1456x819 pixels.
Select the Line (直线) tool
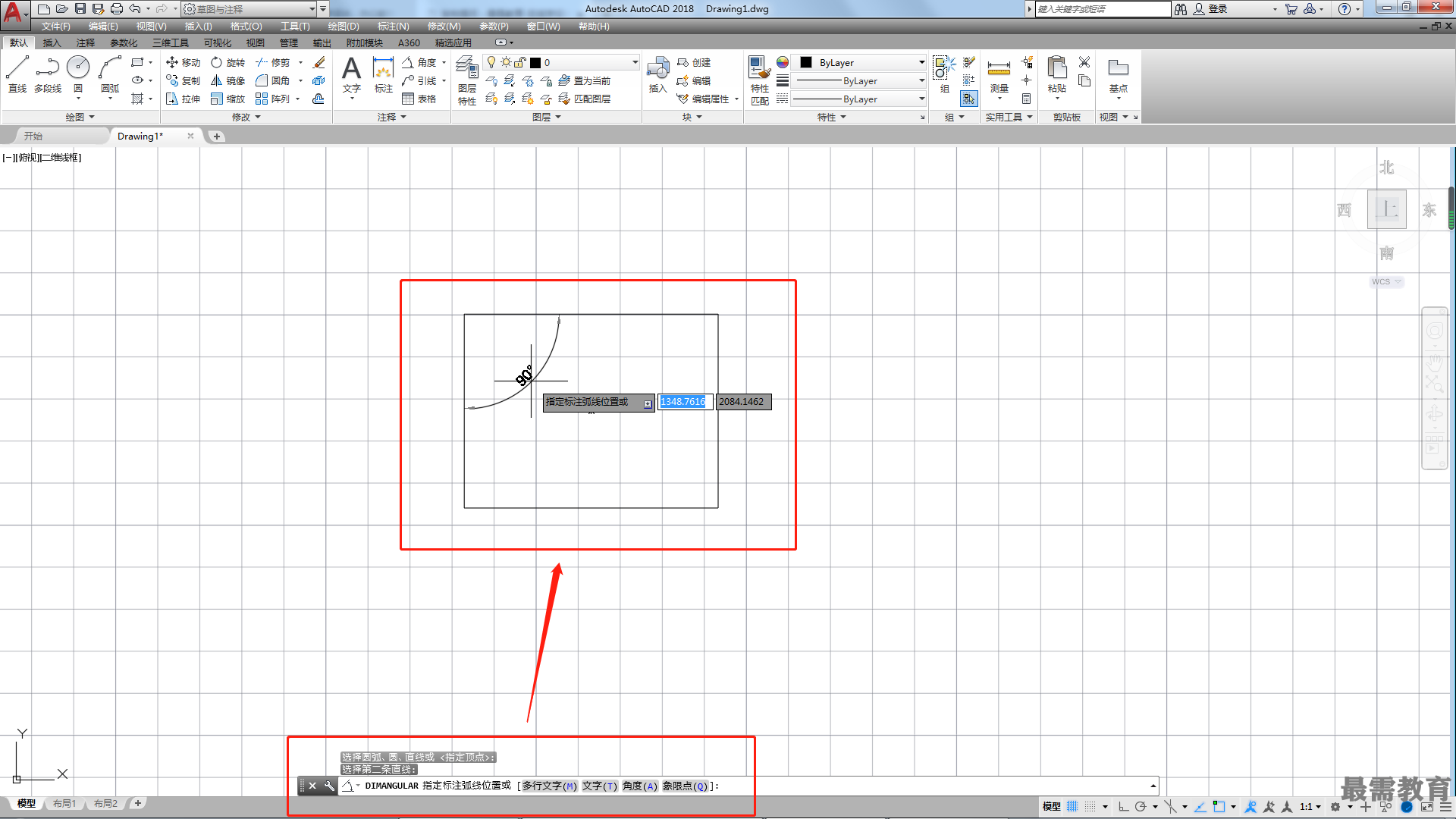17,74
